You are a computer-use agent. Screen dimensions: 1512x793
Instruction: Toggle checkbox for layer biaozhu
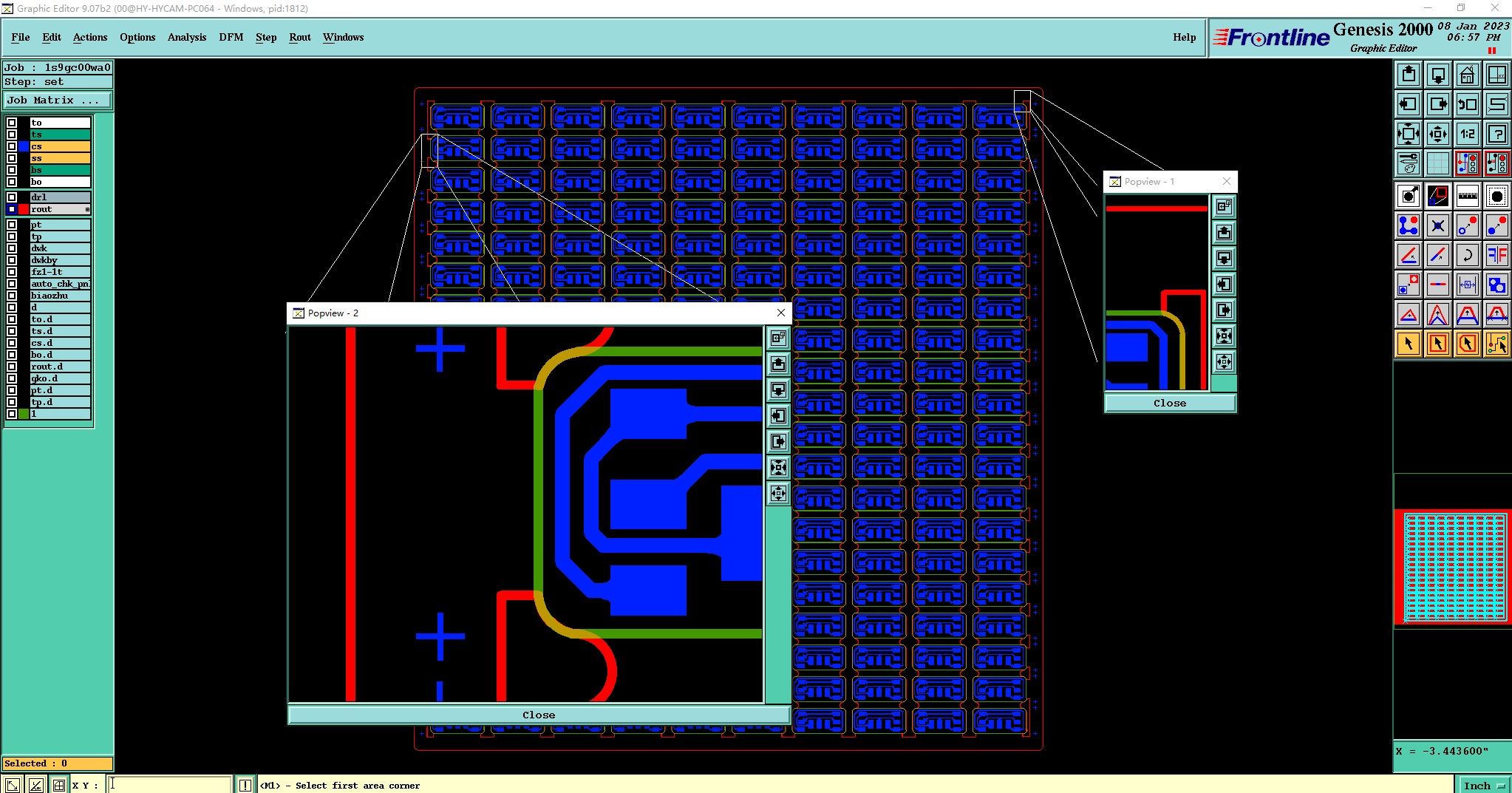12,296
